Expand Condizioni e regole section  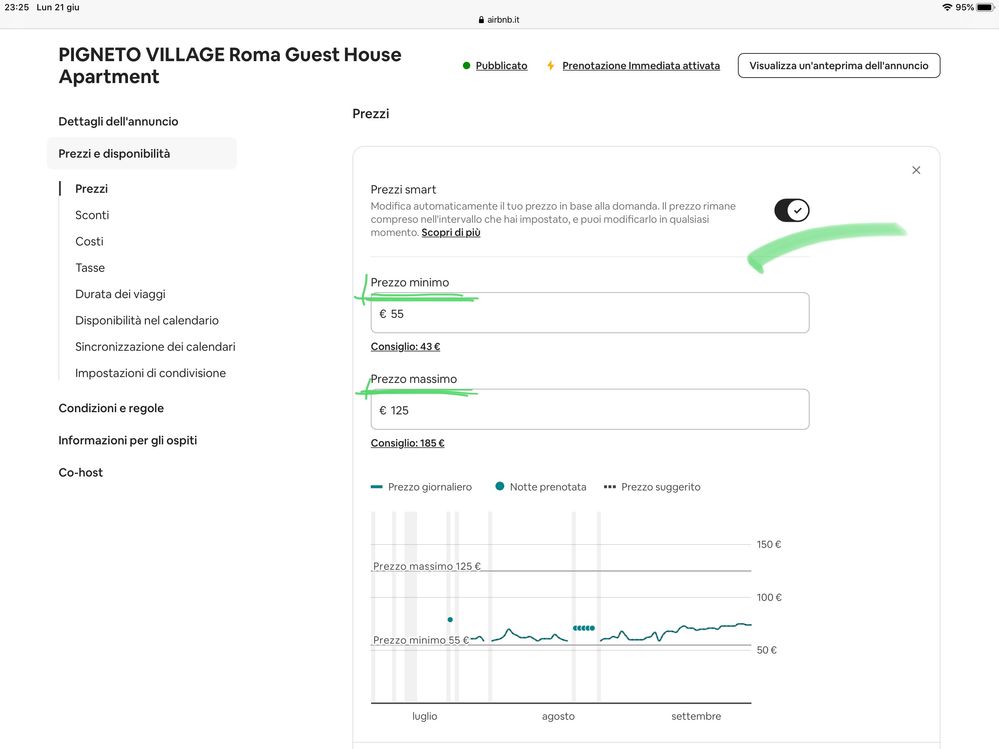[x=111, y=408]
